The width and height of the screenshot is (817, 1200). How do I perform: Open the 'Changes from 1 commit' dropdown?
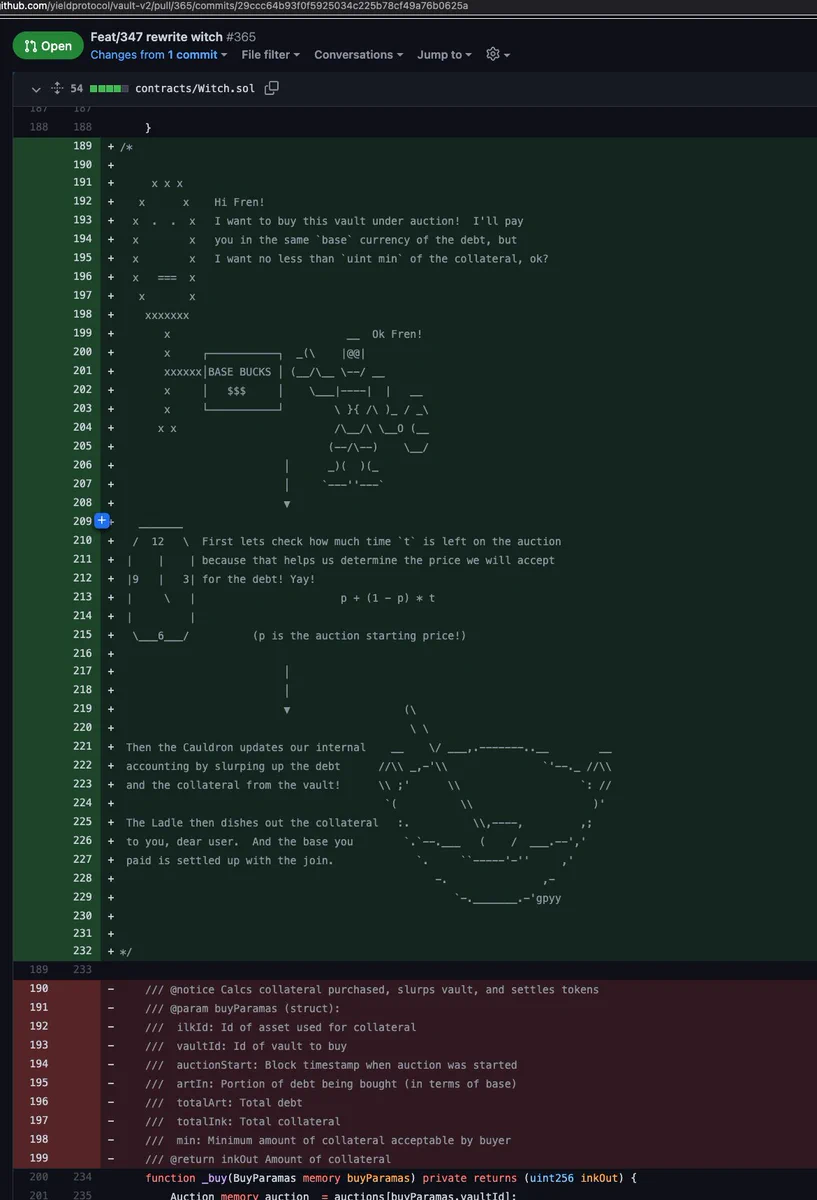coord(159,55)
